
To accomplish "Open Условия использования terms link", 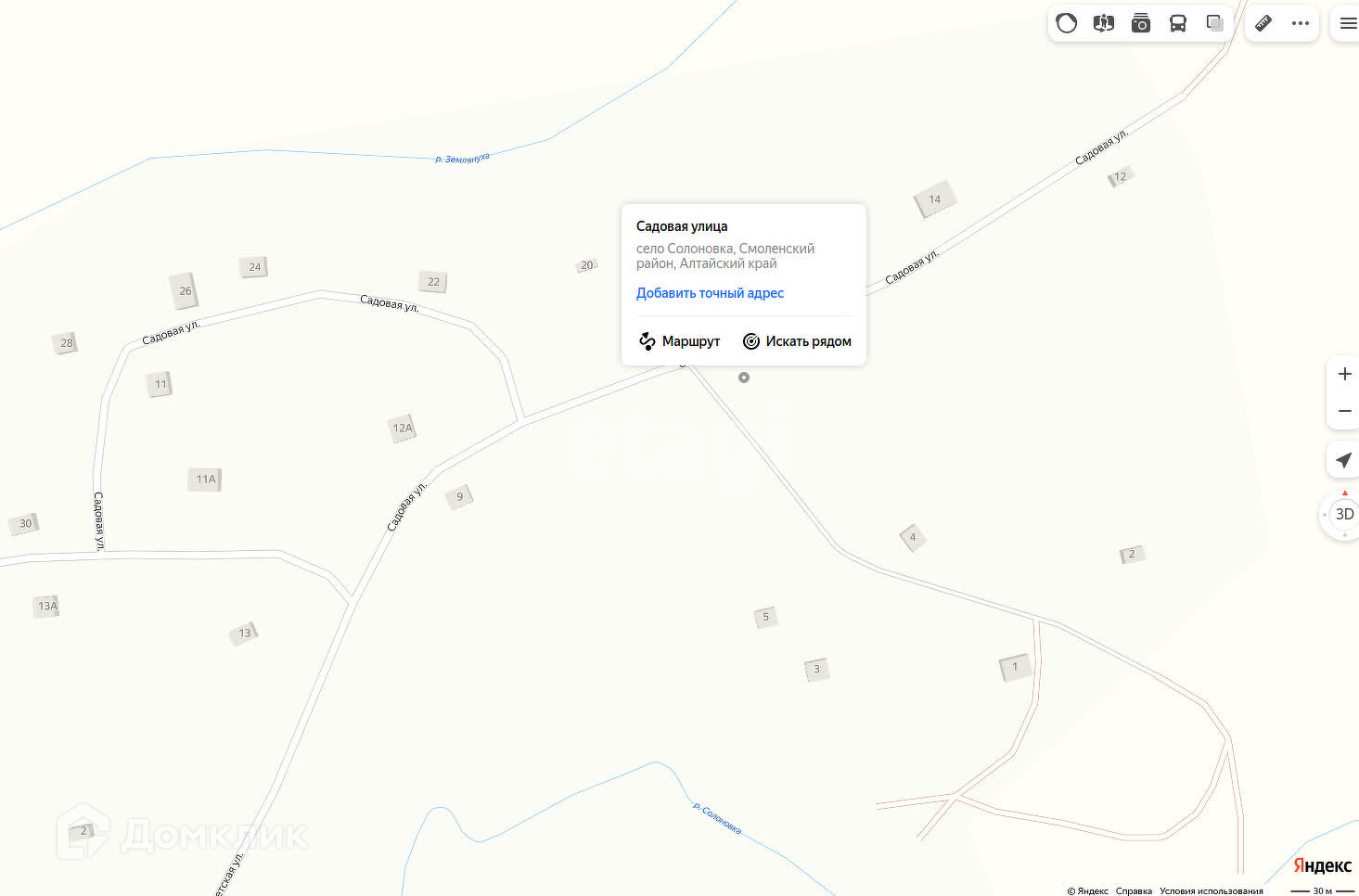I will [x=1211, y=890].
